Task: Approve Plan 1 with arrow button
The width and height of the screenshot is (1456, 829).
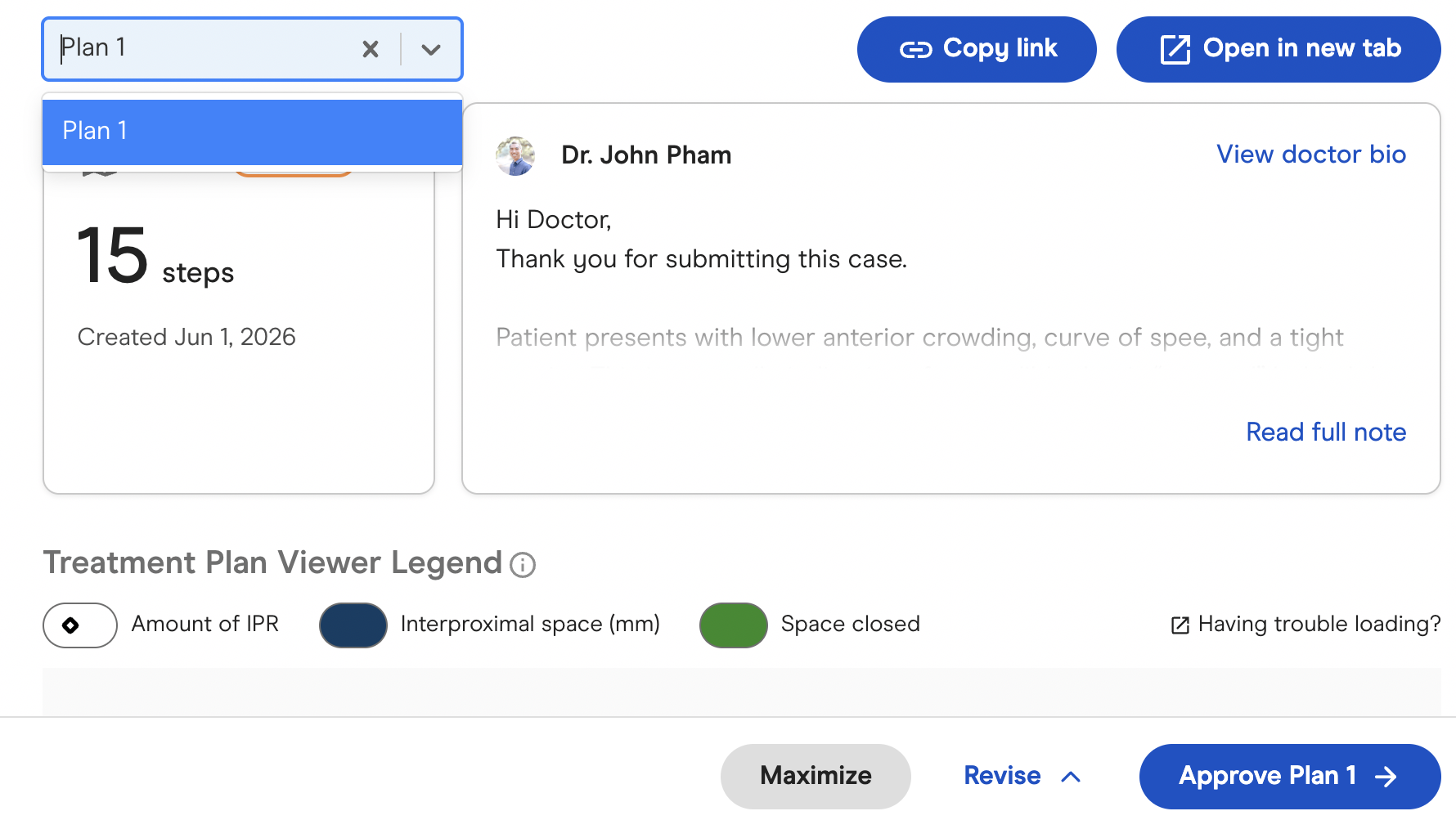Action: coord(1290,777)
